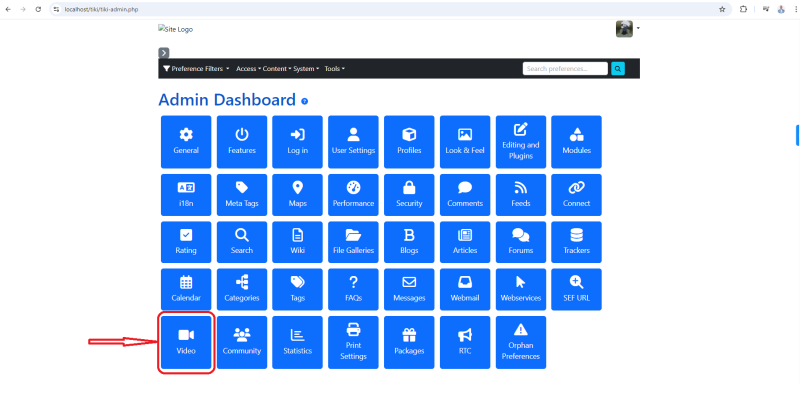Open the General admin panel
Image resolution: width=800 pixels, height=400 pixels.
click(186, 142)
